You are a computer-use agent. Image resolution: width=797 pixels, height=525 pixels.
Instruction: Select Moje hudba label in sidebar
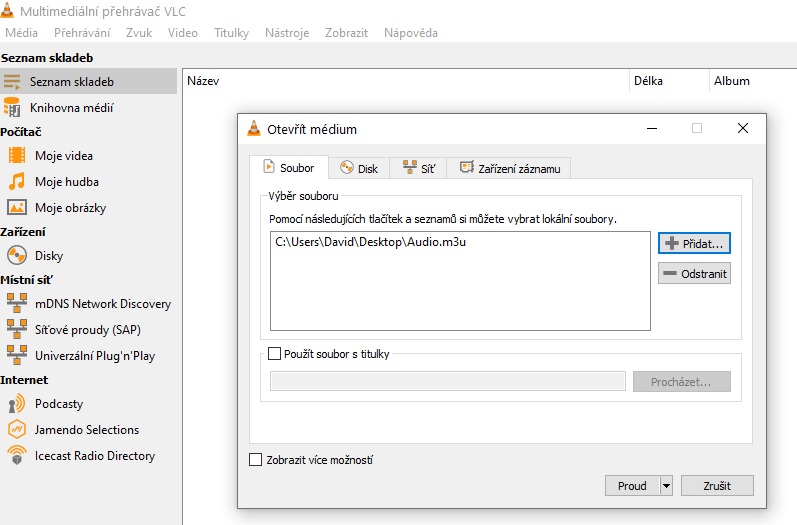click(x=67, y=182)
